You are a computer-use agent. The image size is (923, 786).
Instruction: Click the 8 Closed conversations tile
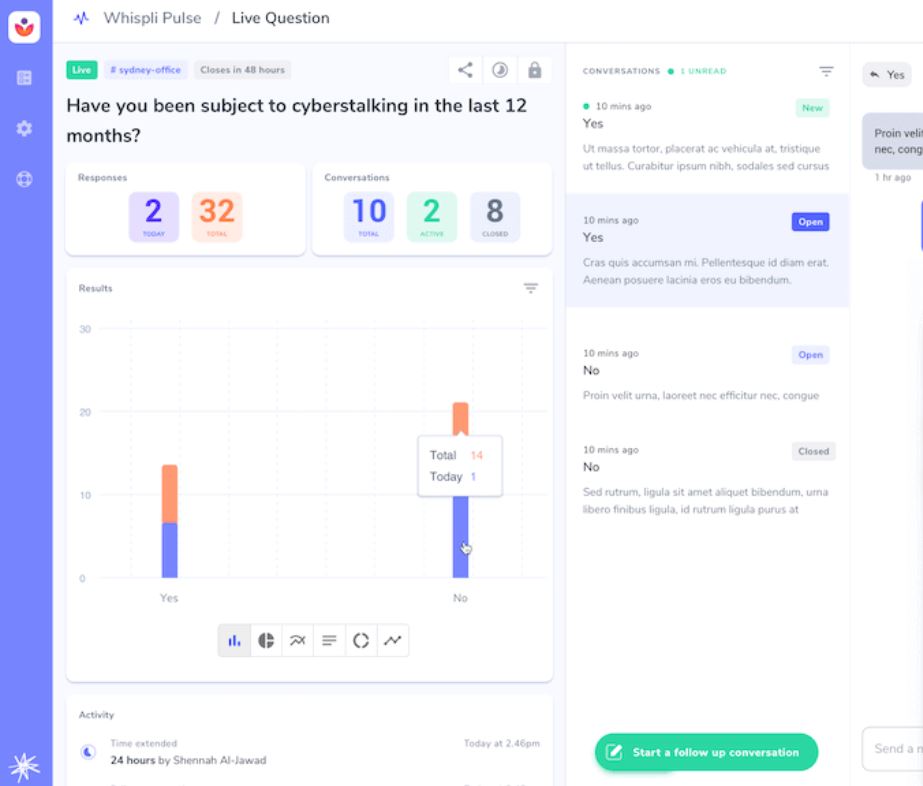(495, 217)
